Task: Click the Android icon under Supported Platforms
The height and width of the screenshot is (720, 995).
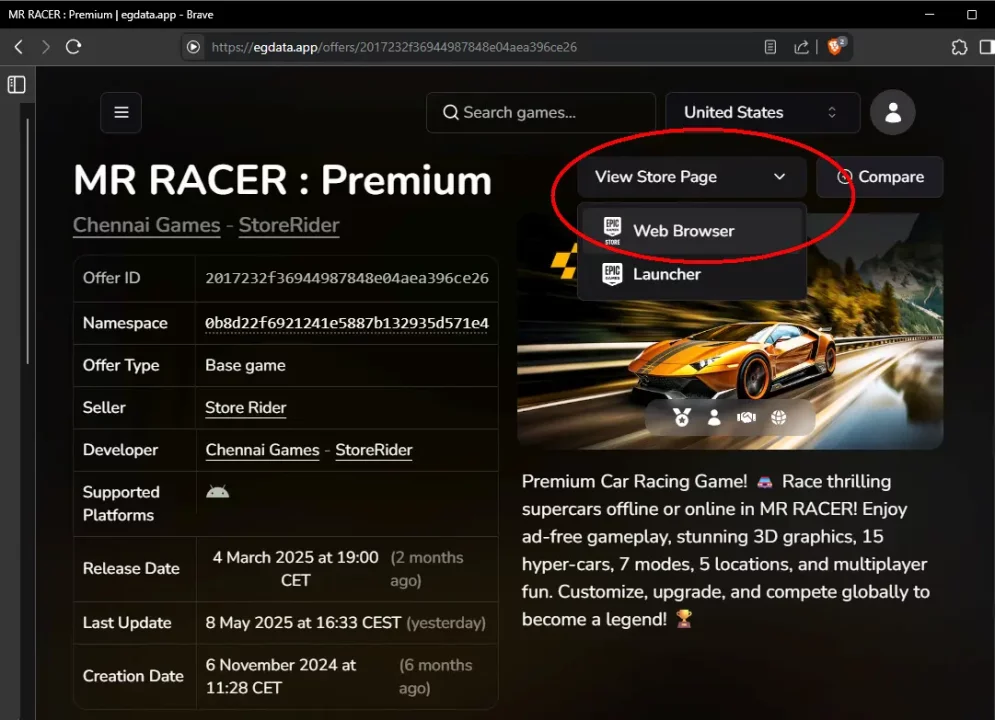Action: click(218, 491)
